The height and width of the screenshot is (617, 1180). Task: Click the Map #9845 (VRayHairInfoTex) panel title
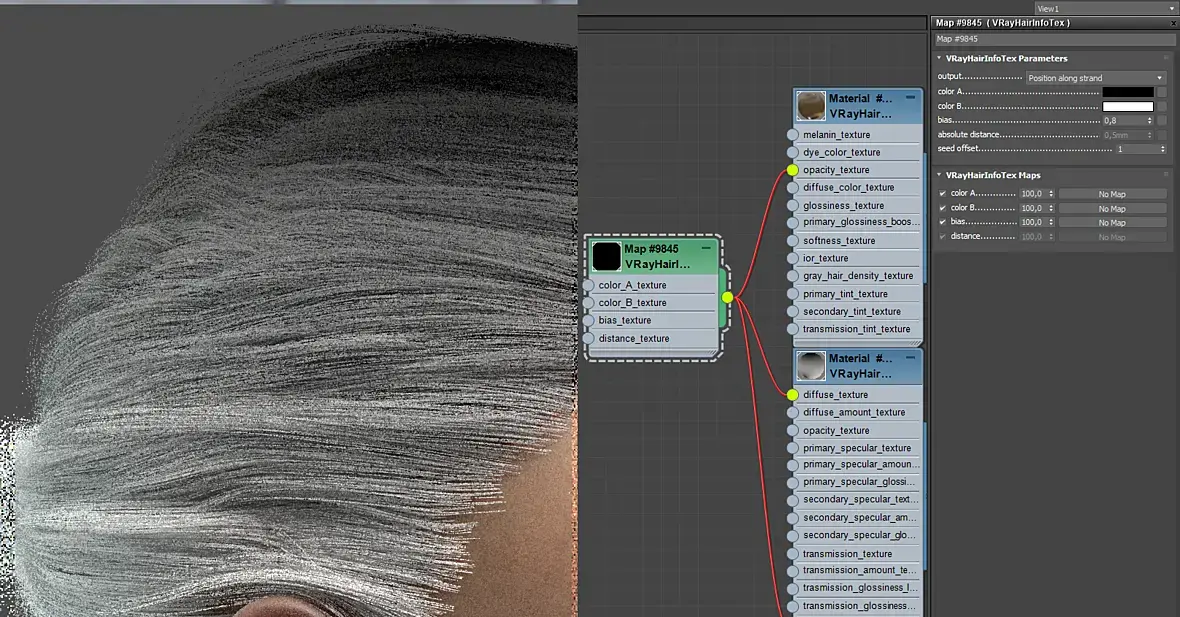click(1002, 23)
